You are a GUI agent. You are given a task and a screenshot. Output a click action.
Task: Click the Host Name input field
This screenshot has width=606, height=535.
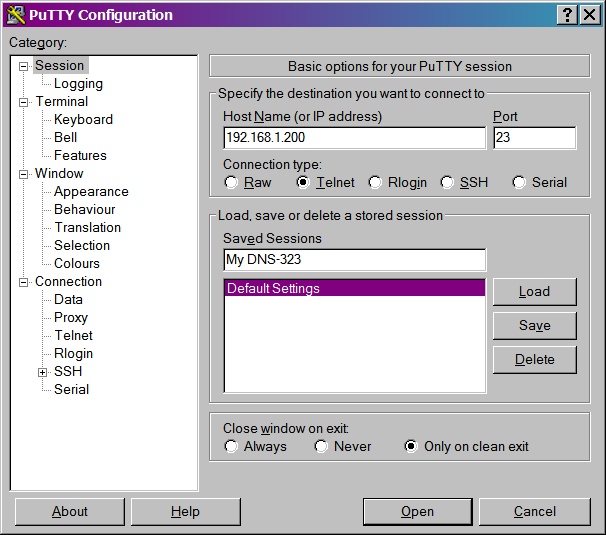354,138
